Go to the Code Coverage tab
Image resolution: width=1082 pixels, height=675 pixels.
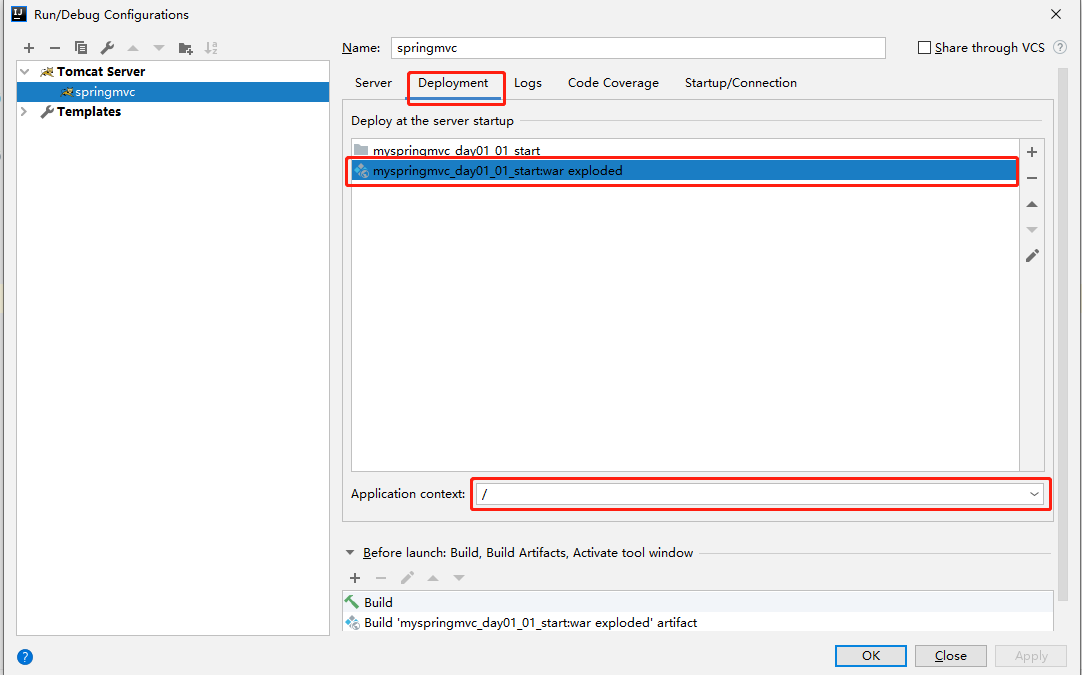pos(613,83)
